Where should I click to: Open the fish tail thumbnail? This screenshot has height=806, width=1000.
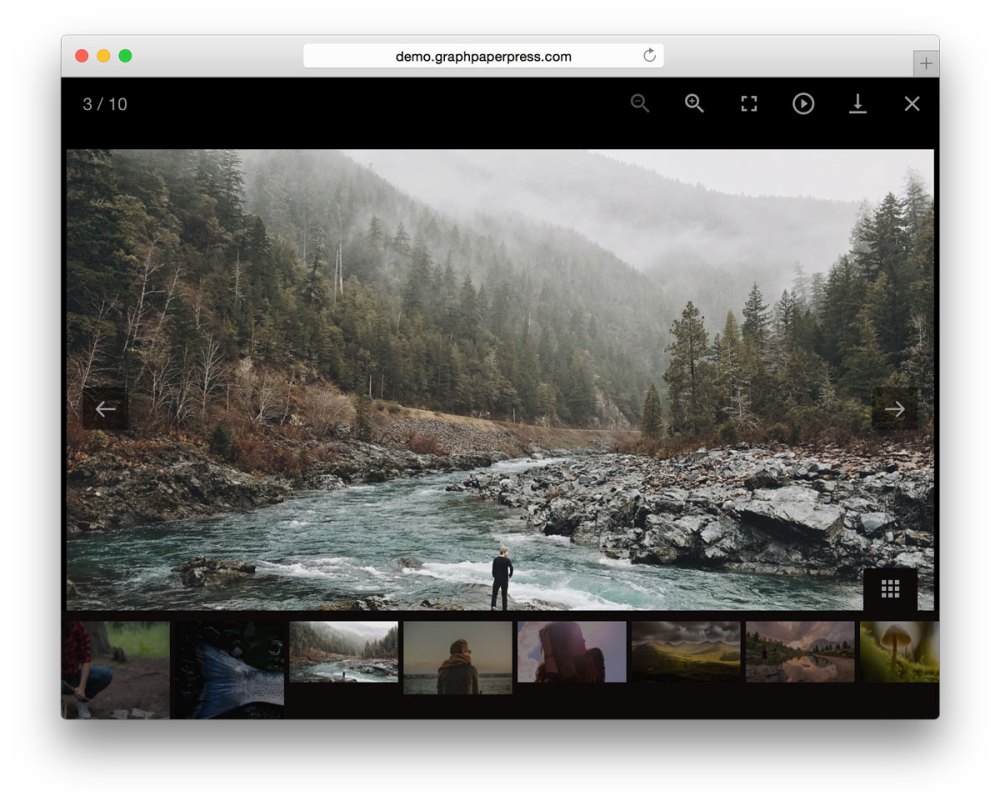(230, 669)
